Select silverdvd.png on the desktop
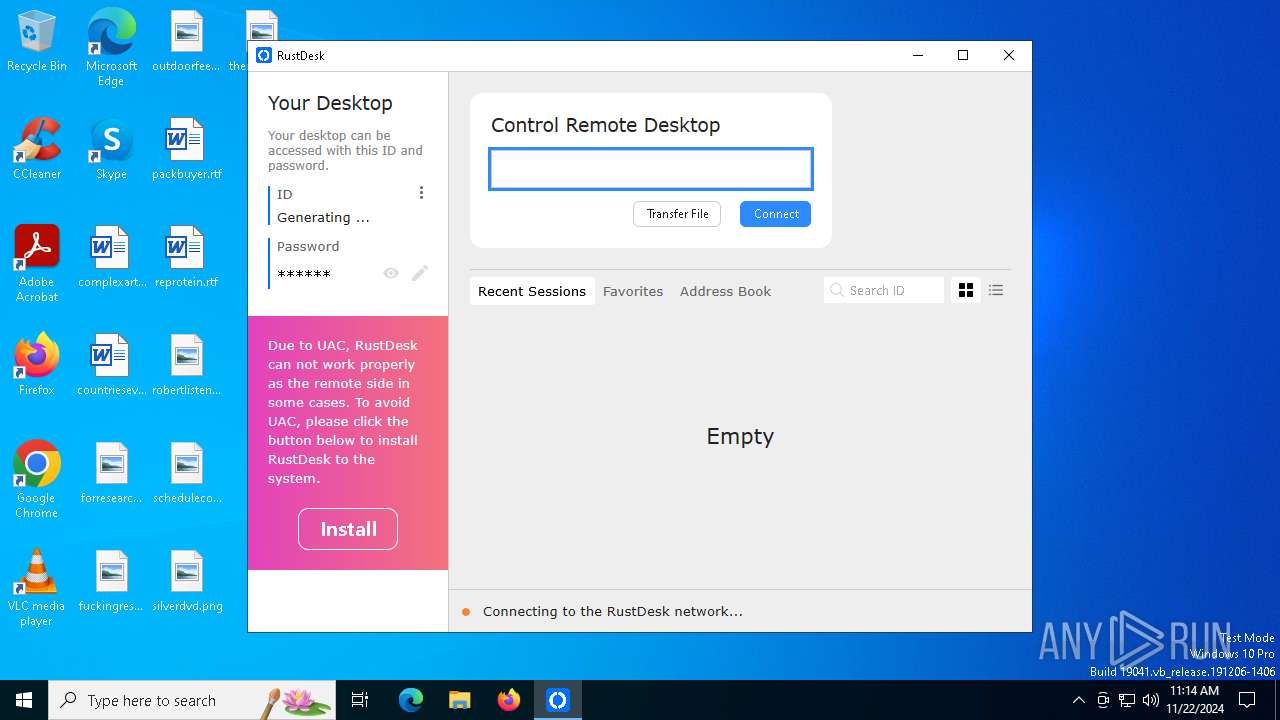The height and width of the screenshot is (720, 1280). [186, 581]
